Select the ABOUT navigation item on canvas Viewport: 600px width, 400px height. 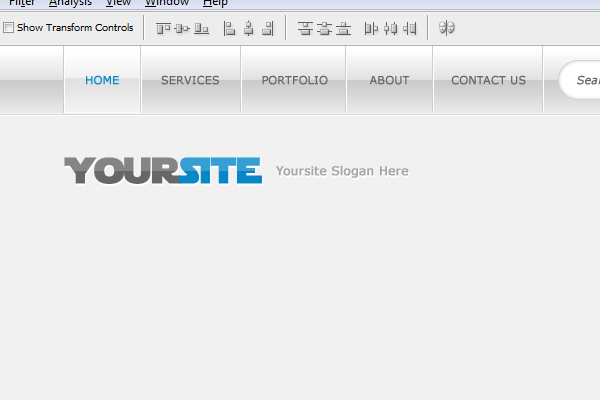coord(389,80)
